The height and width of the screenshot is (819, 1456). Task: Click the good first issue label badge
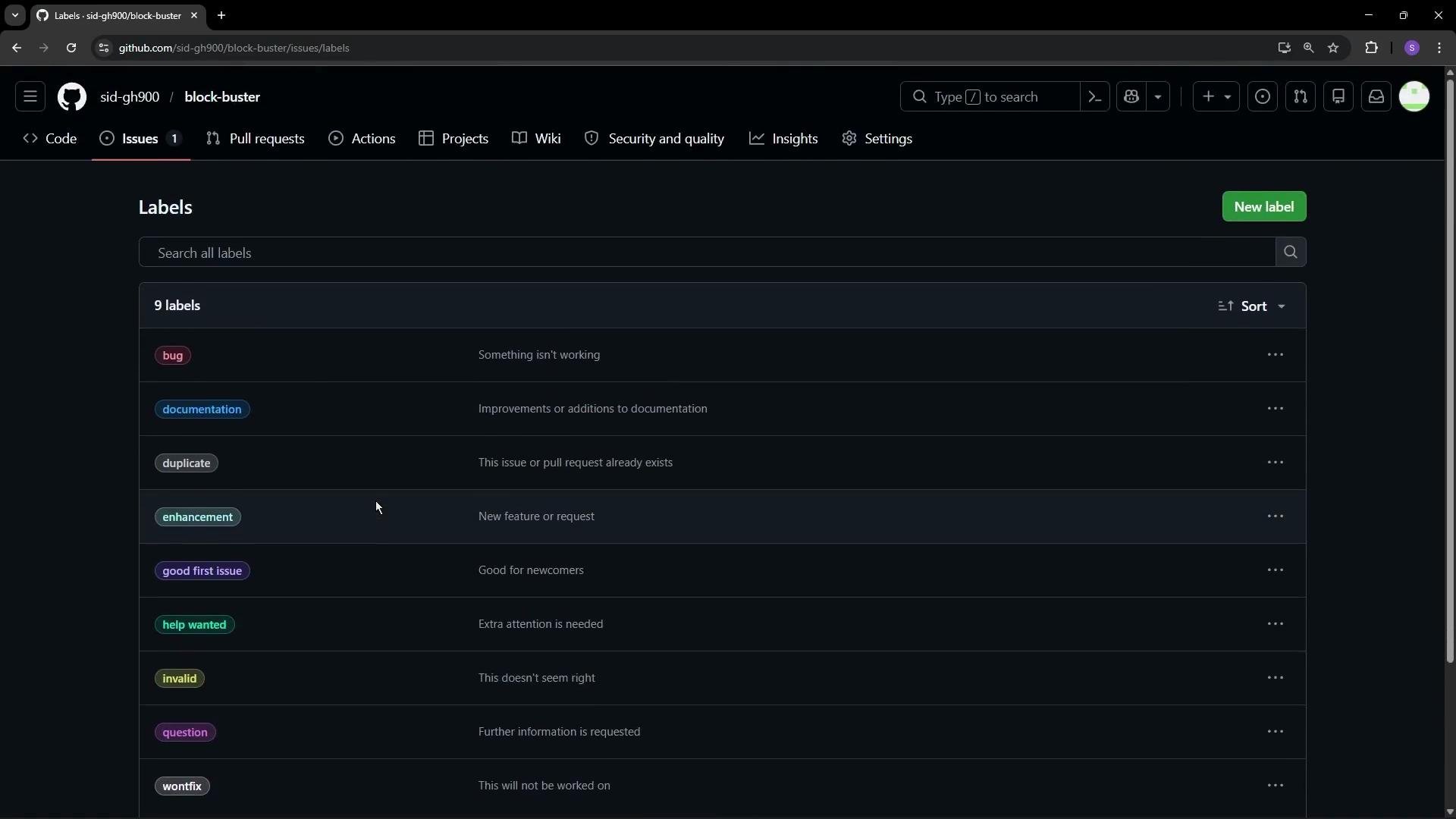pos(202,571)
